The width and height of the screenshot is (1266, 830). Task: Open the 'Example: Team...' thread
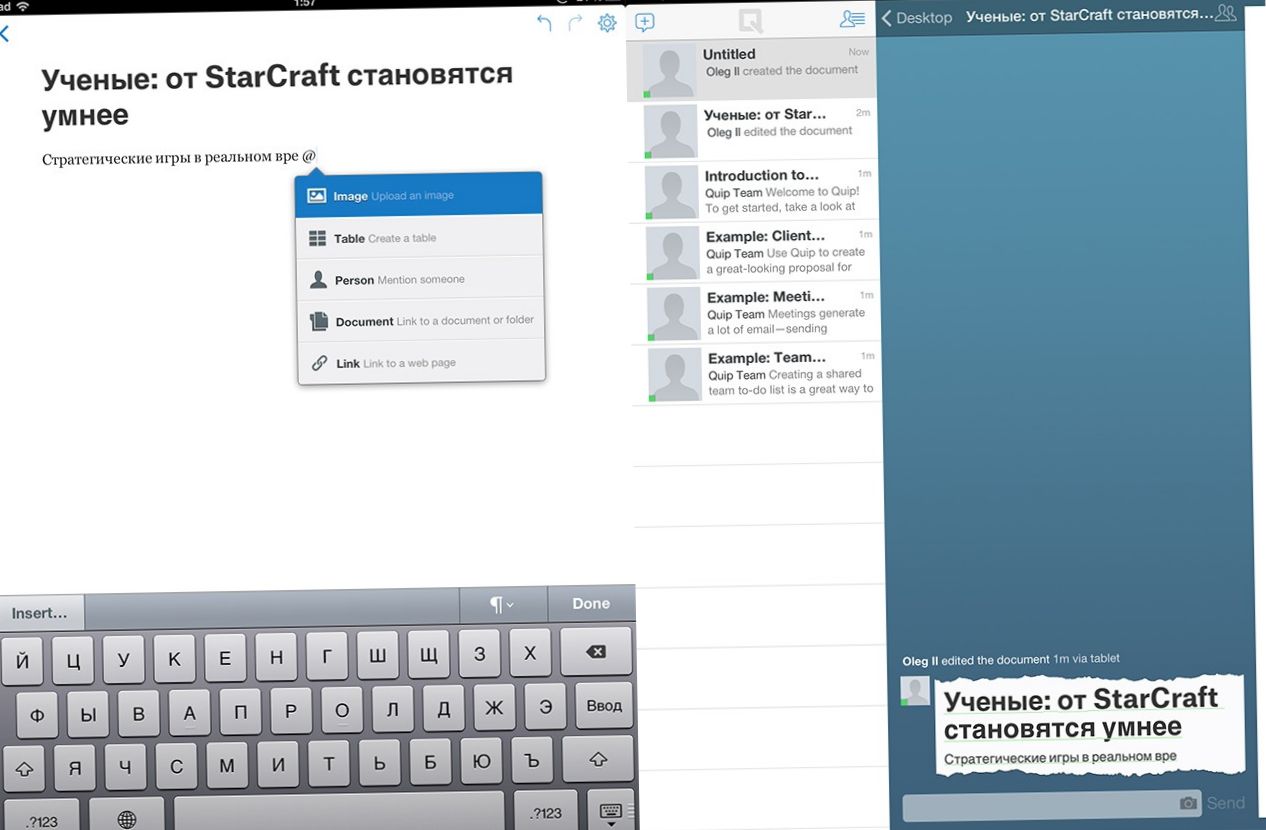(x=756, y=375)
